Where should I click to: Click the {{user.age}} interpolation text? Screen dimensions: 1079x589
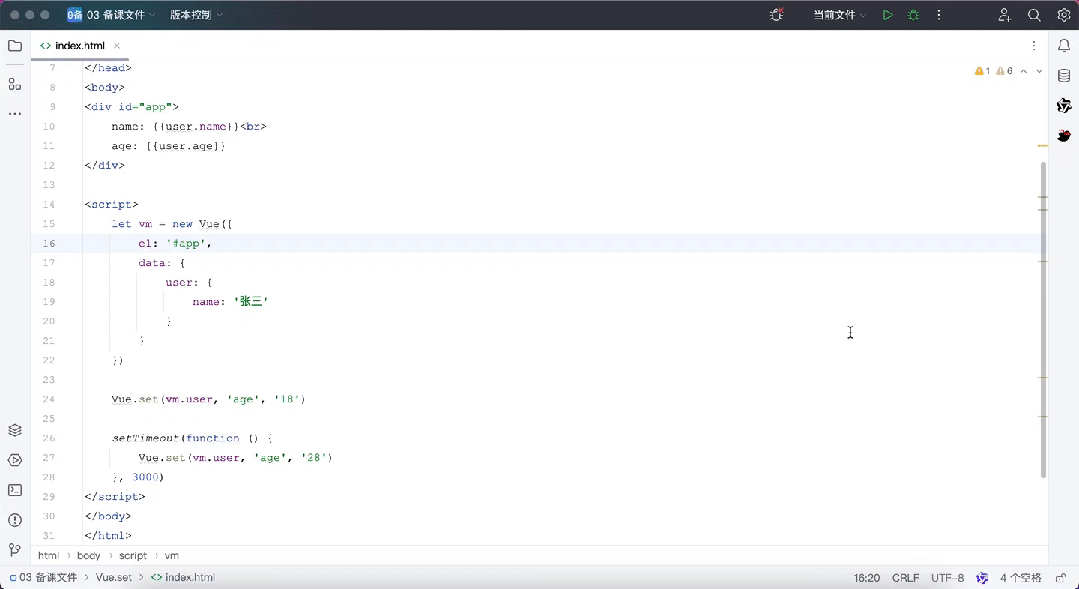click(186, 146)
